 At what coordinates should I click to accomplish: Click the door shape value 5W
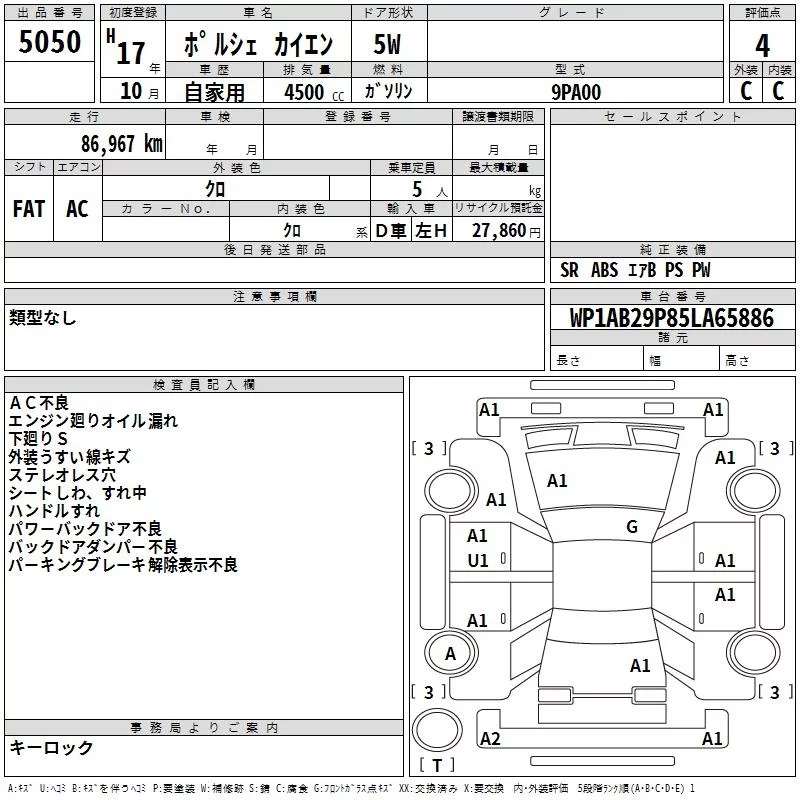[x=387, y=44]
